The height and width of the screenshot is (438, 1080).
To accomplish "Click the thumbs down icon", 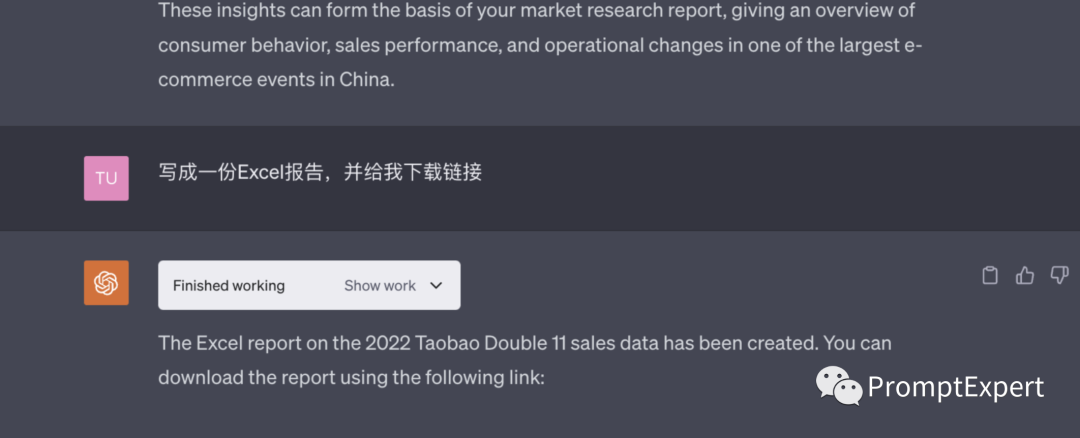I will (1059, 275).
